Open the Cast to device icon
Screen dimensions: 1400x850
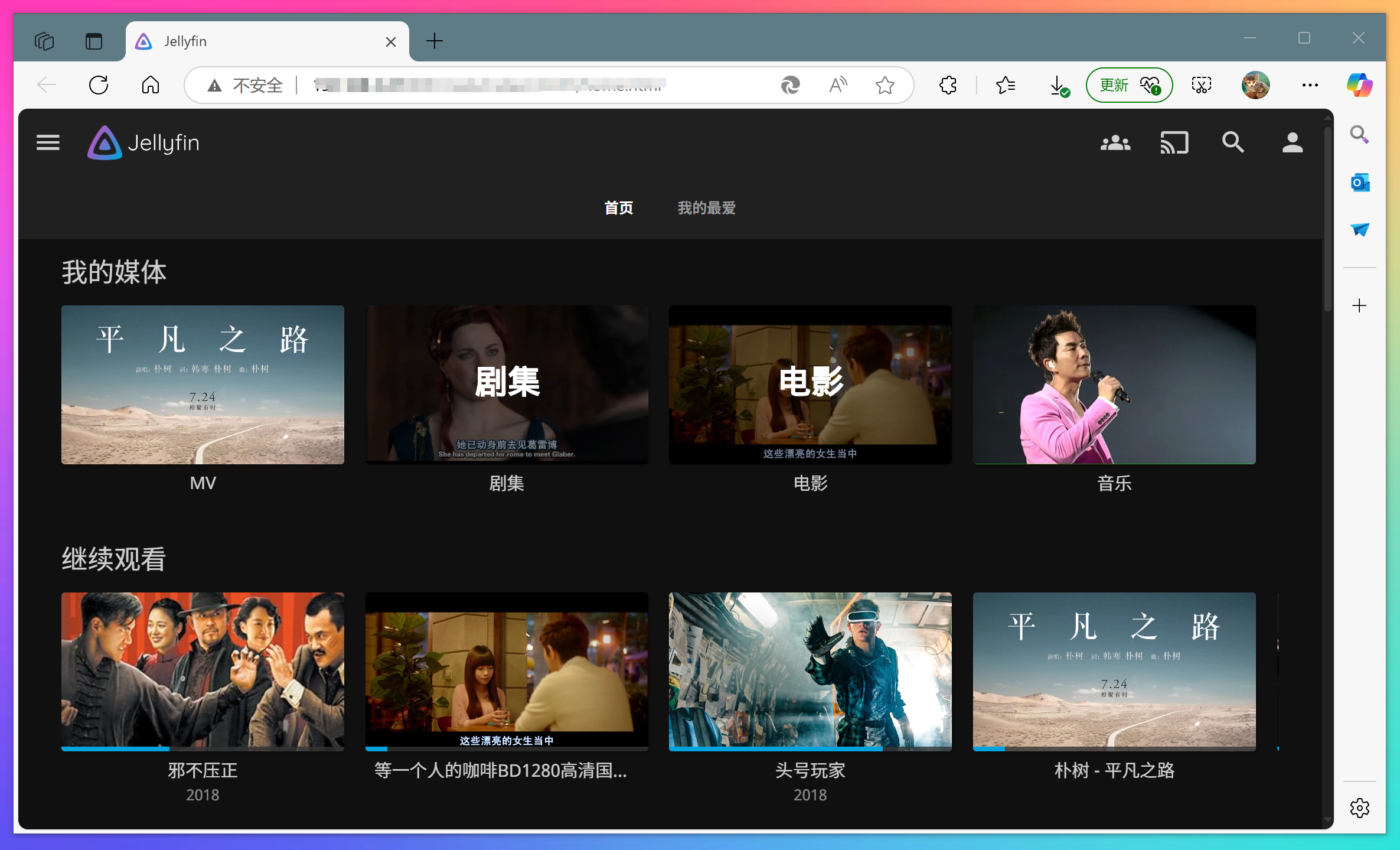click(x=1174, y=143)
